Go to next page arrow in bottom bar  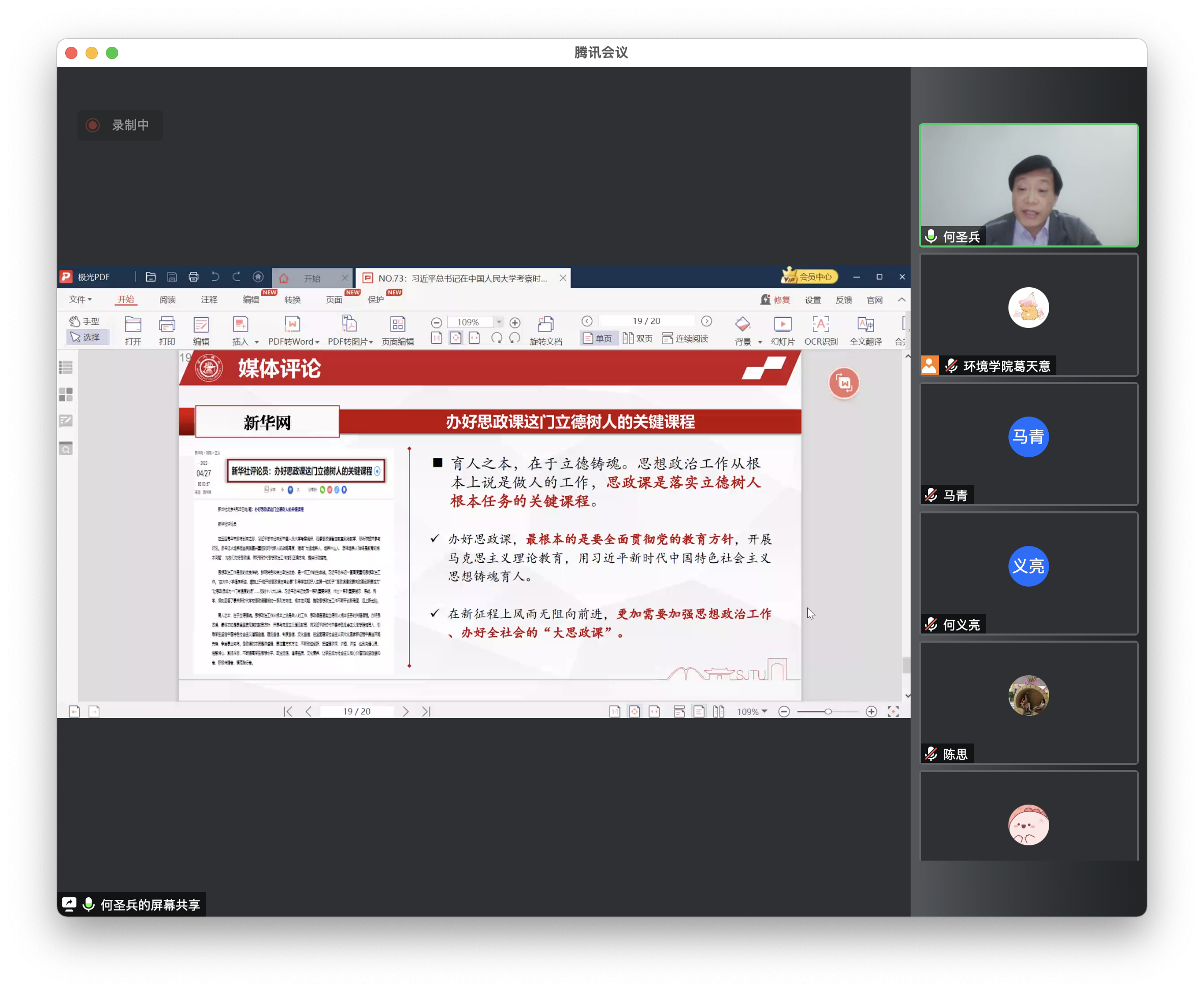tap(406, 711)
